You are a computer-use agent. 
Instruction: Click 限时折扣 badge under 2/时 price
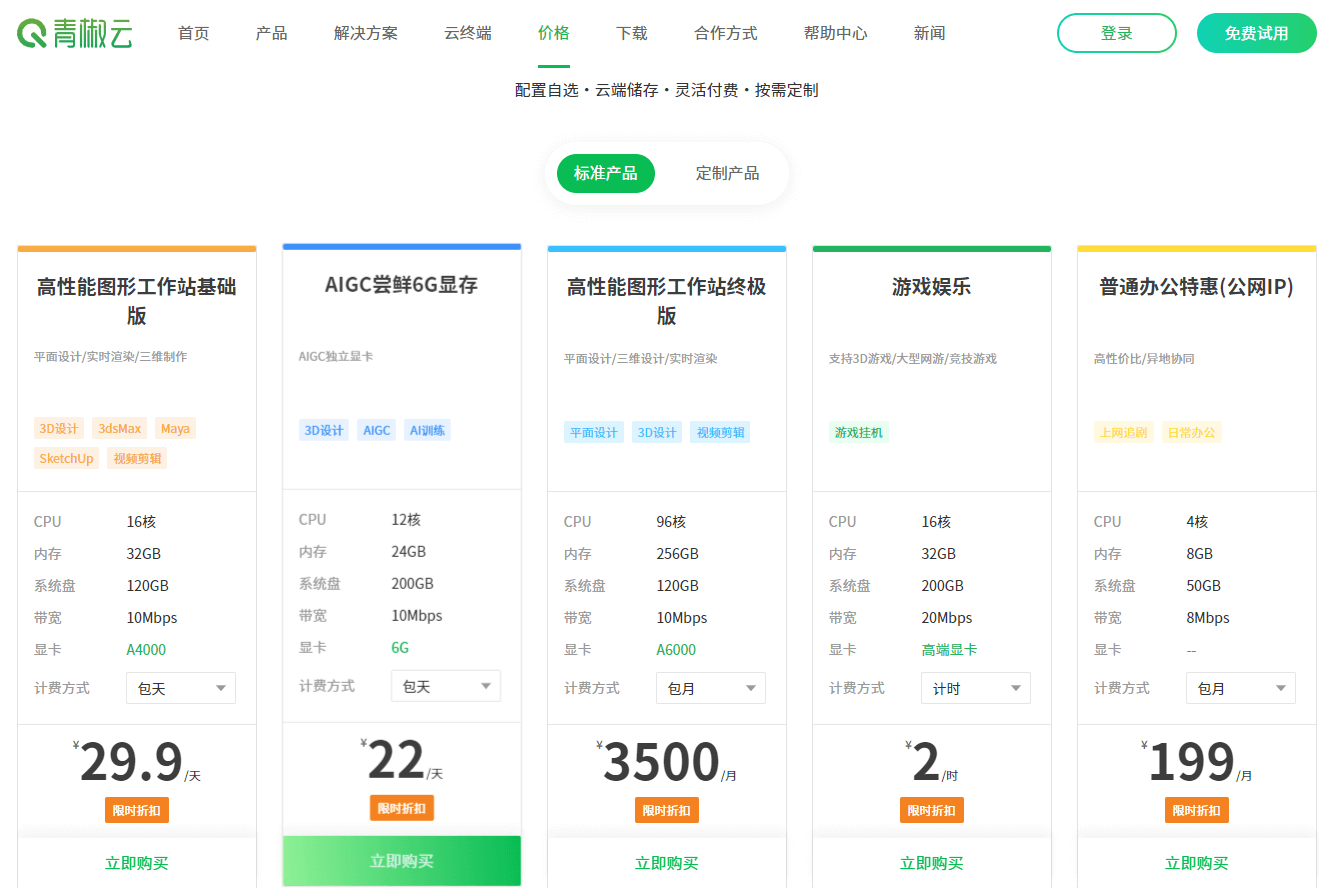[932, 810]
